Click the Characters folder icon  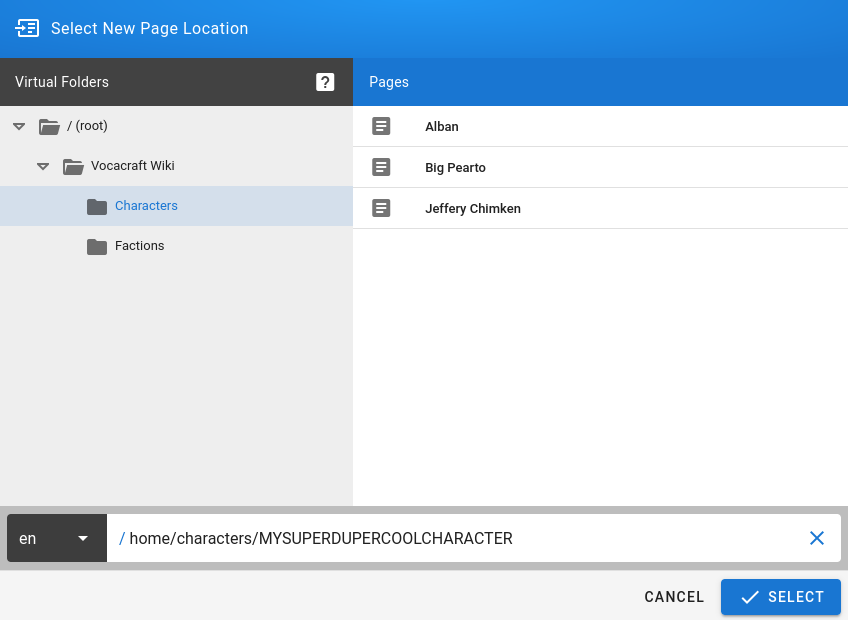(97, 206)
